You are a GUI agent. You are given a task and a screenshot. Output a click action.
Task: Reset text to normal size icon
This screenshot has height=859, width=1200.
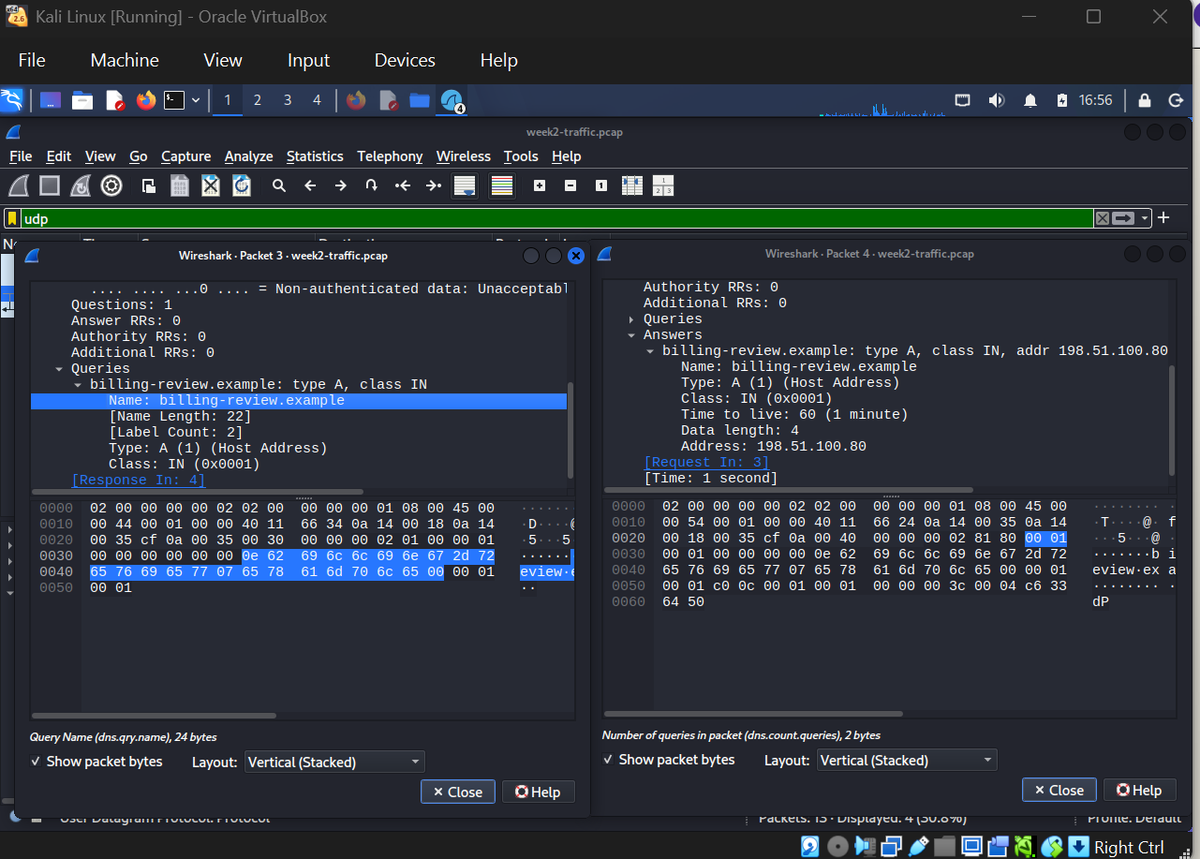[x=601, y=186]
